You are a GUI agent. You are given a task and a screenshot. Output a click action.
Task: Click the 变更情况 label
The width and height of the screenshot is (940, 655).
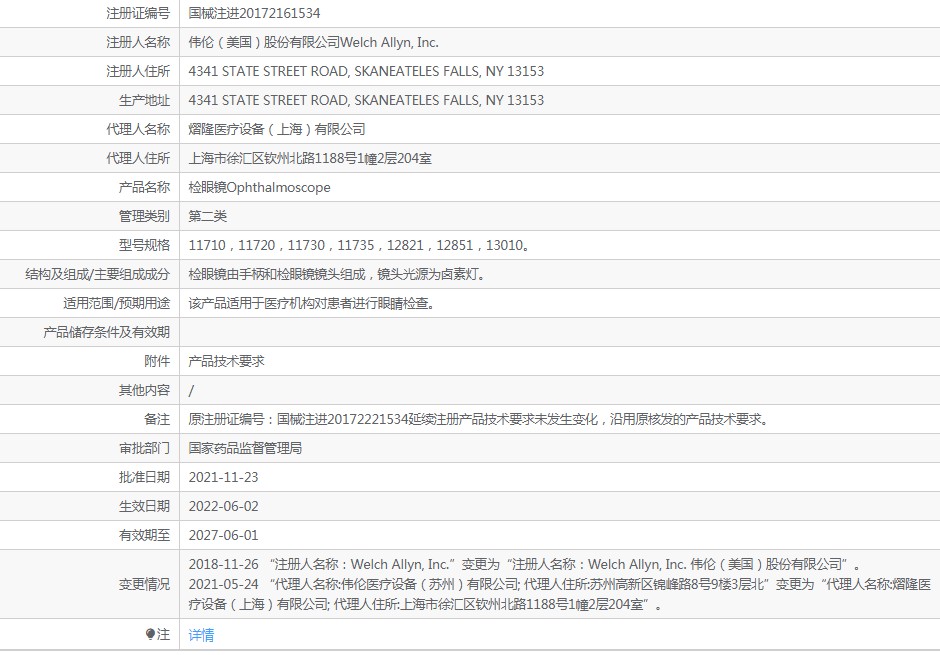coord(144,584)
